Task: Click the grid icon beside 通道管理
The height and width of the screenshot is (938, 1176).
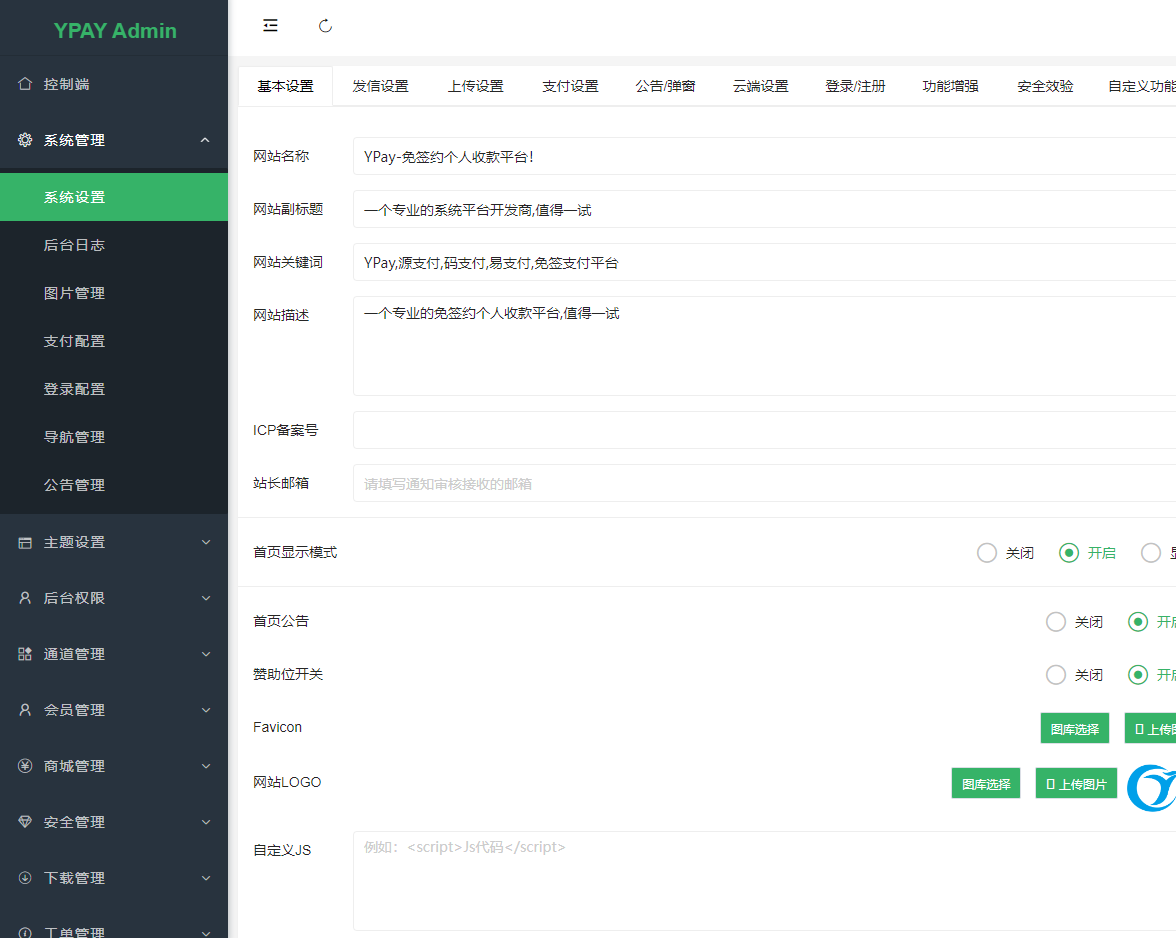Action: [x=25, y=654]
